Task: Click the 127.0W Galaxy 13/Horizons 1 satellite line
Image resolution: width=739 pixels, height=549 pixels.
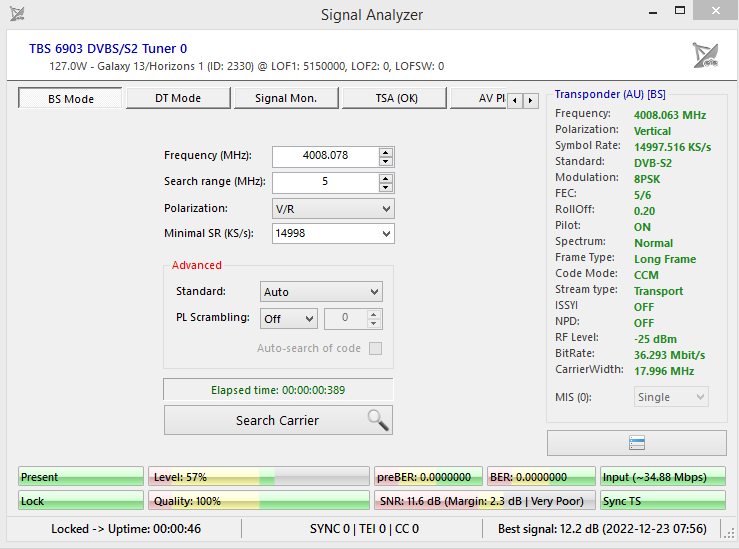Action: tap(246, 66)
